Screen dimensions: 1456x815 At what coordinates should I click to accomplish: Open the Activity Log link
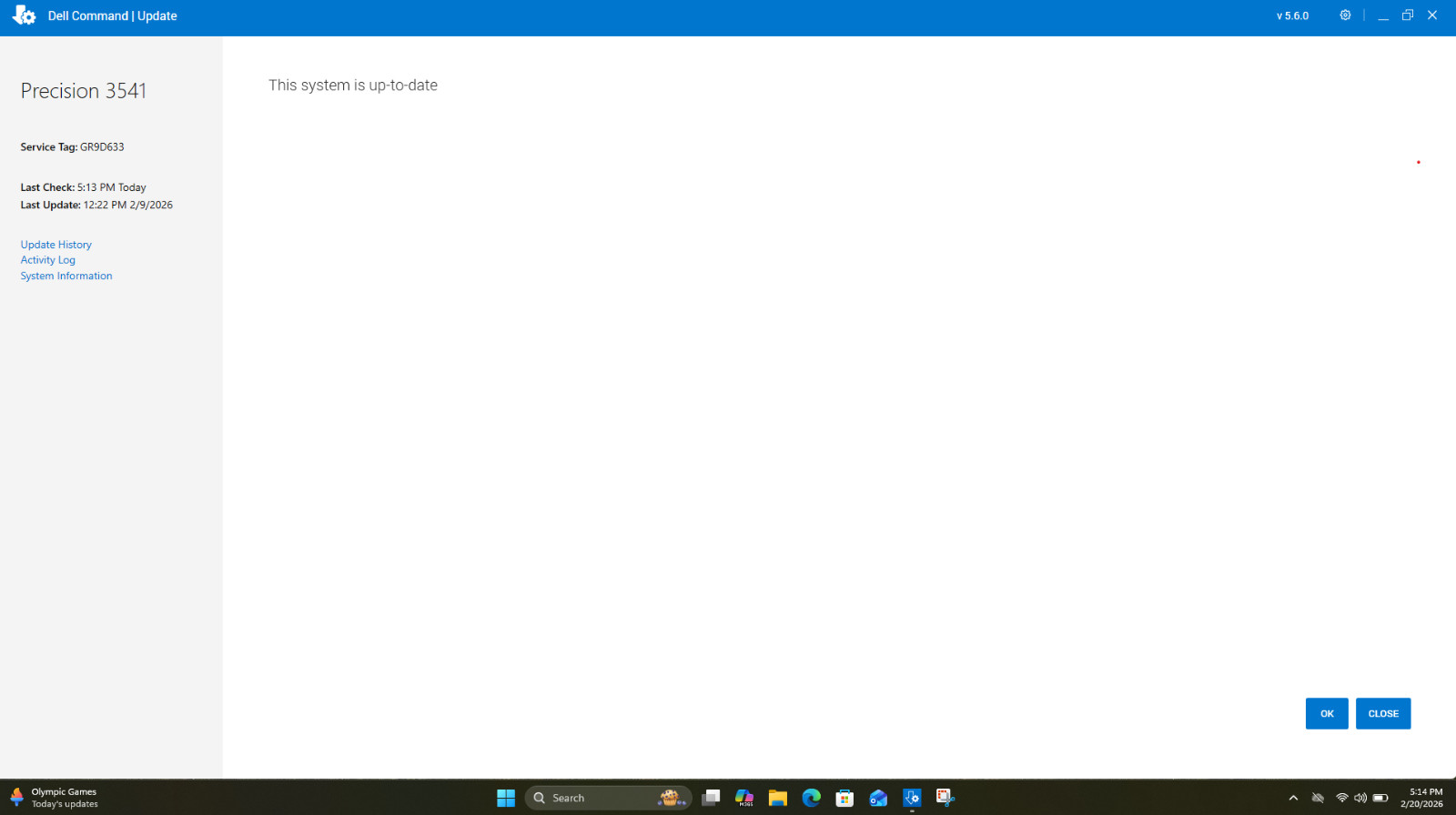pos(48,260)
